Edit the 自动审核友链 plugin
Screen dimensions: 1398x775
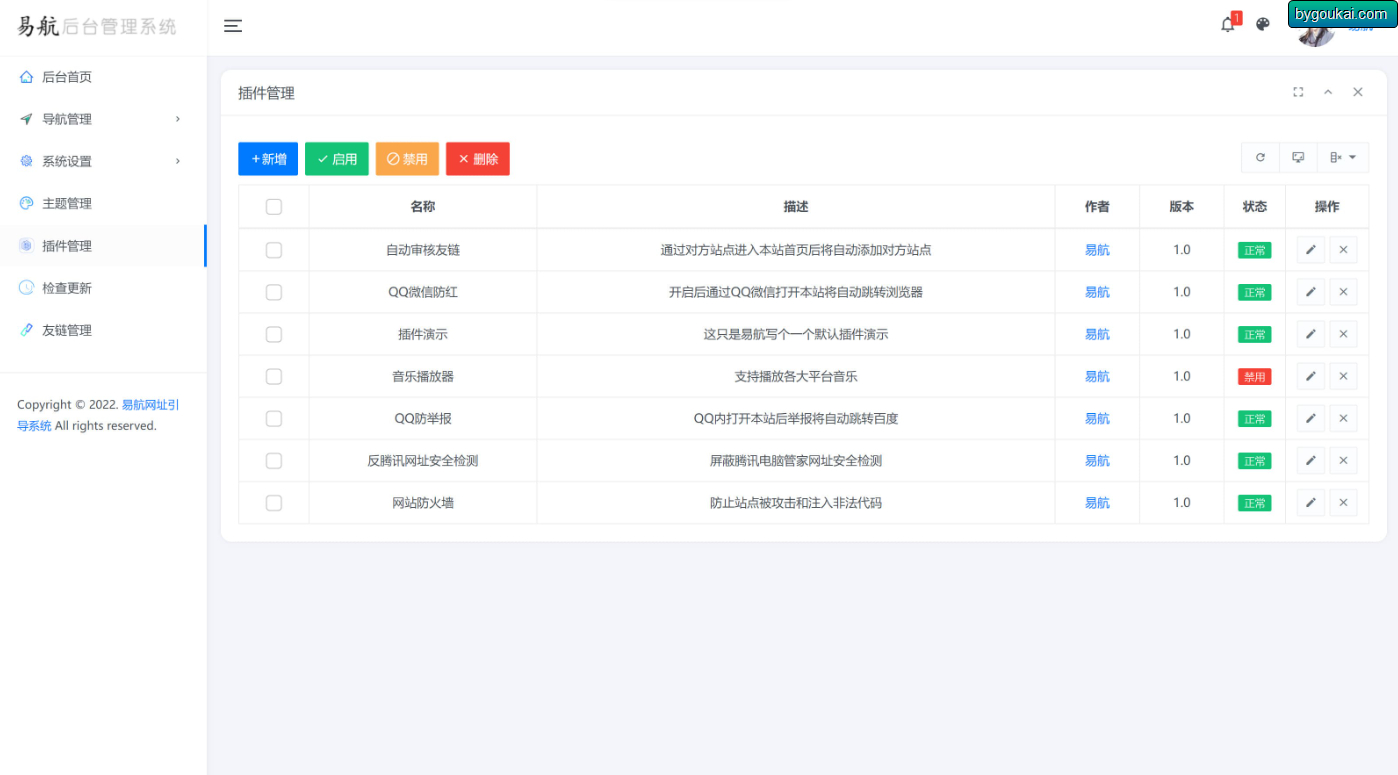point(1311,250)
